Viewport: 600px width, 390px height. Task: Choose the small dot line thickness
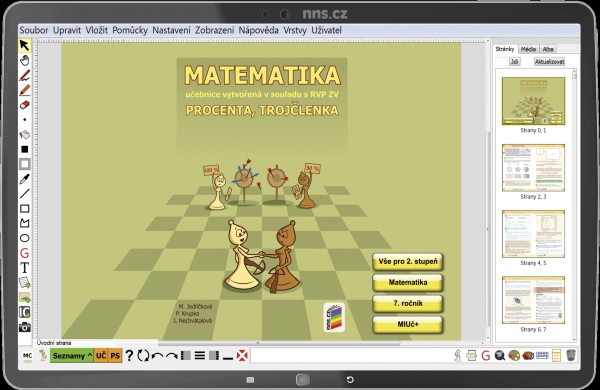click(24, 119)
